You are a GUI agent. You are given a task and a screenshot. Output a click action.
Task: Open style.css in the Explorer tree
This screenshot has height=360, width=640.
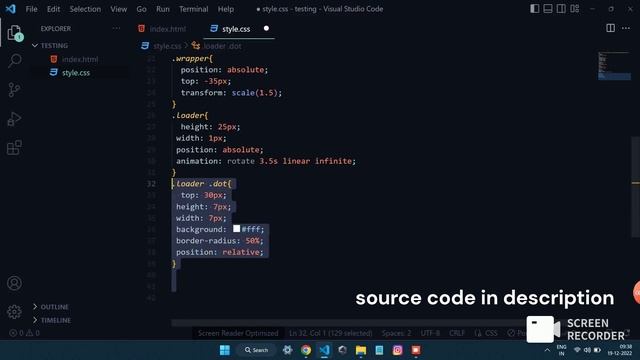pyautogui.click(x=76, y=73)
